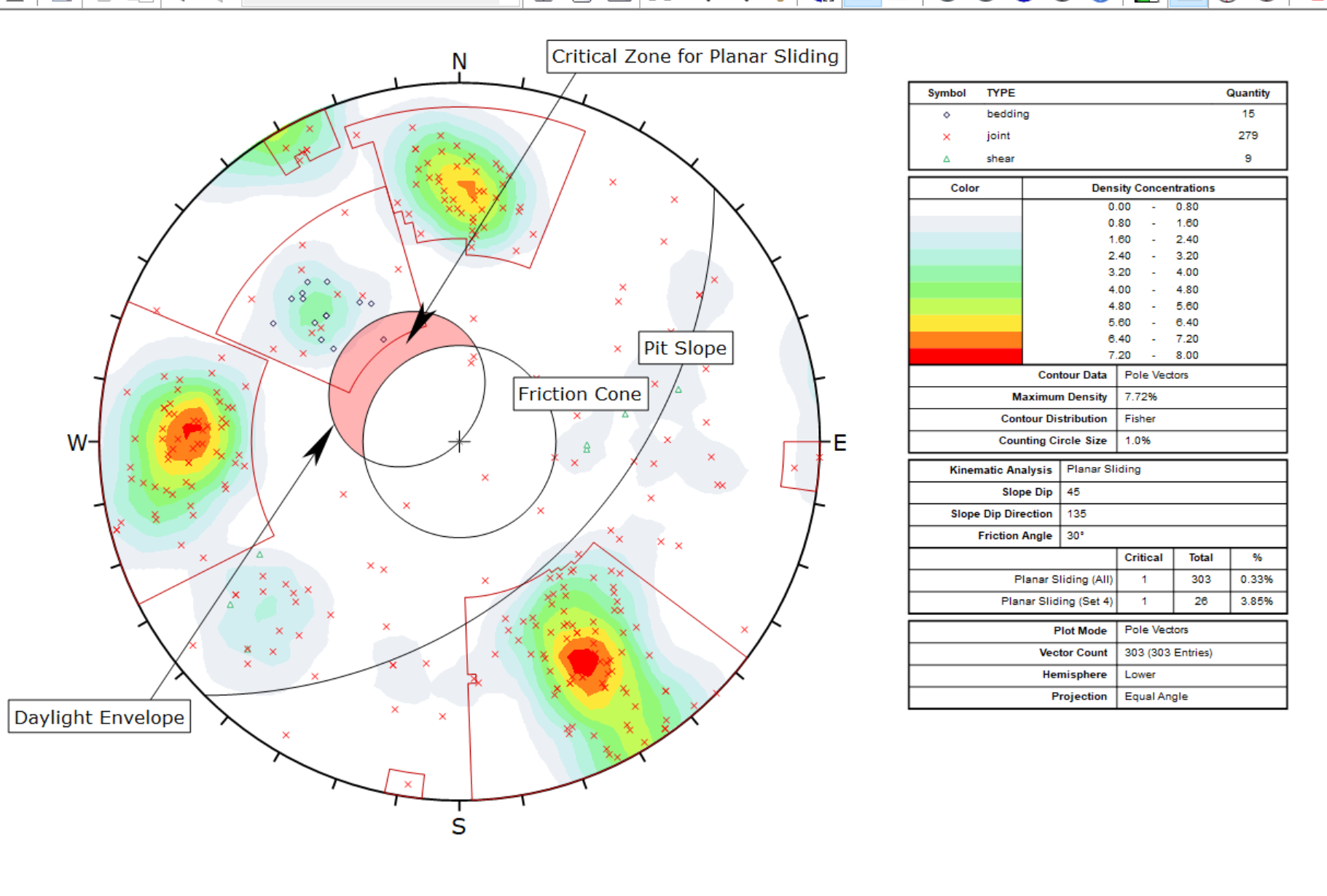Click the joint quantity value 279

[1248, 135]
